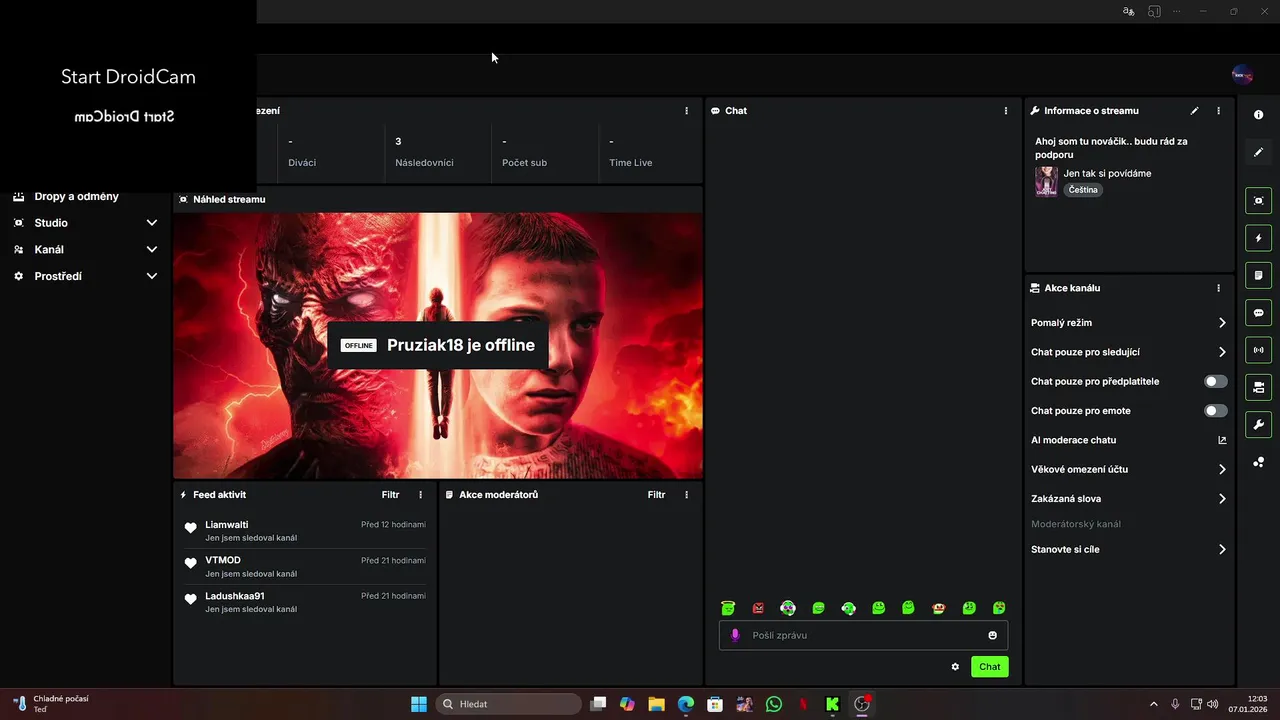Show hidden icons in system tray
This screenshot has height=720, width=1280.
[x=1153, y=704]
